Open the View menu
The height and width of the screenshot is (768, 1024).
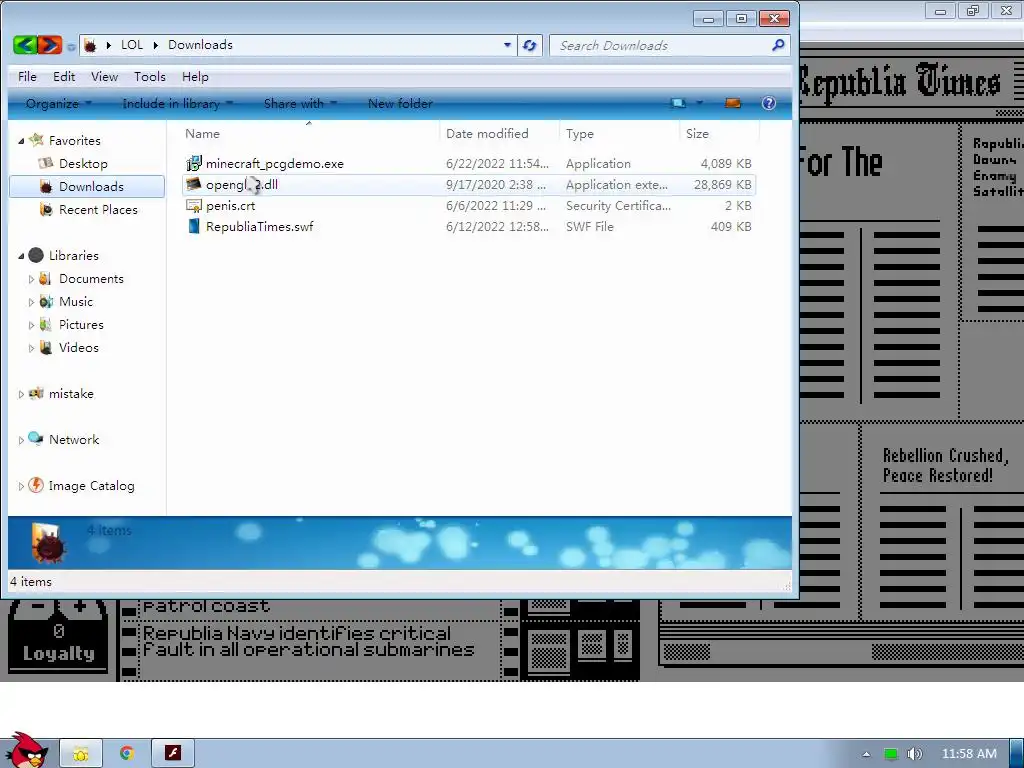coord(104,77)
